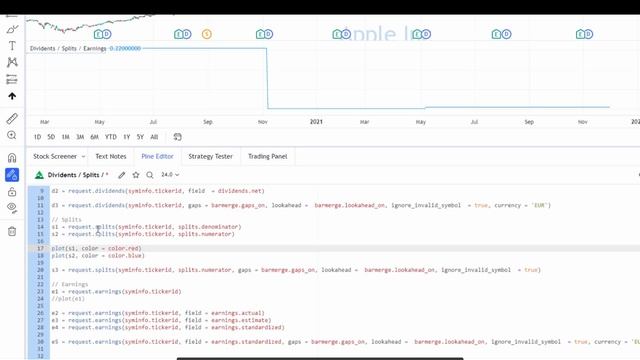640x360 pixels.
Task: Set chart range to 3M
Action: point(80,137)
